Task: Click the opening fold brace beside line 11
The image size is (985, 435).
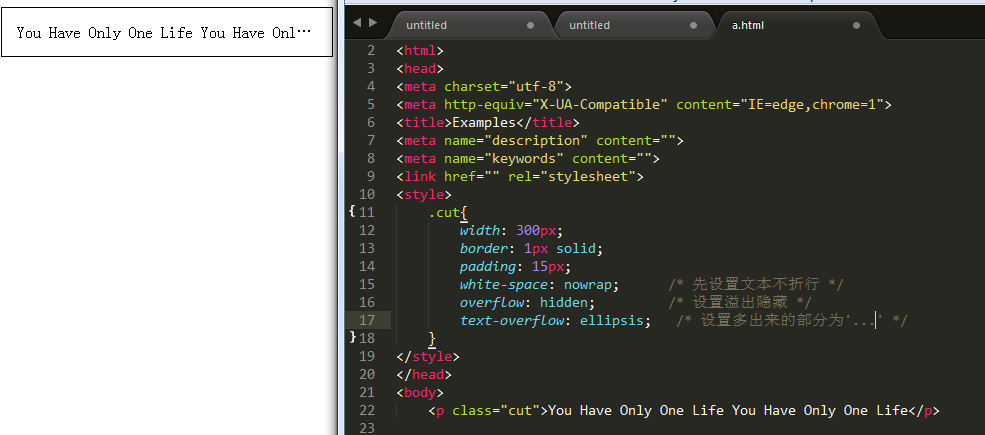Action: (x=352, y=211)
